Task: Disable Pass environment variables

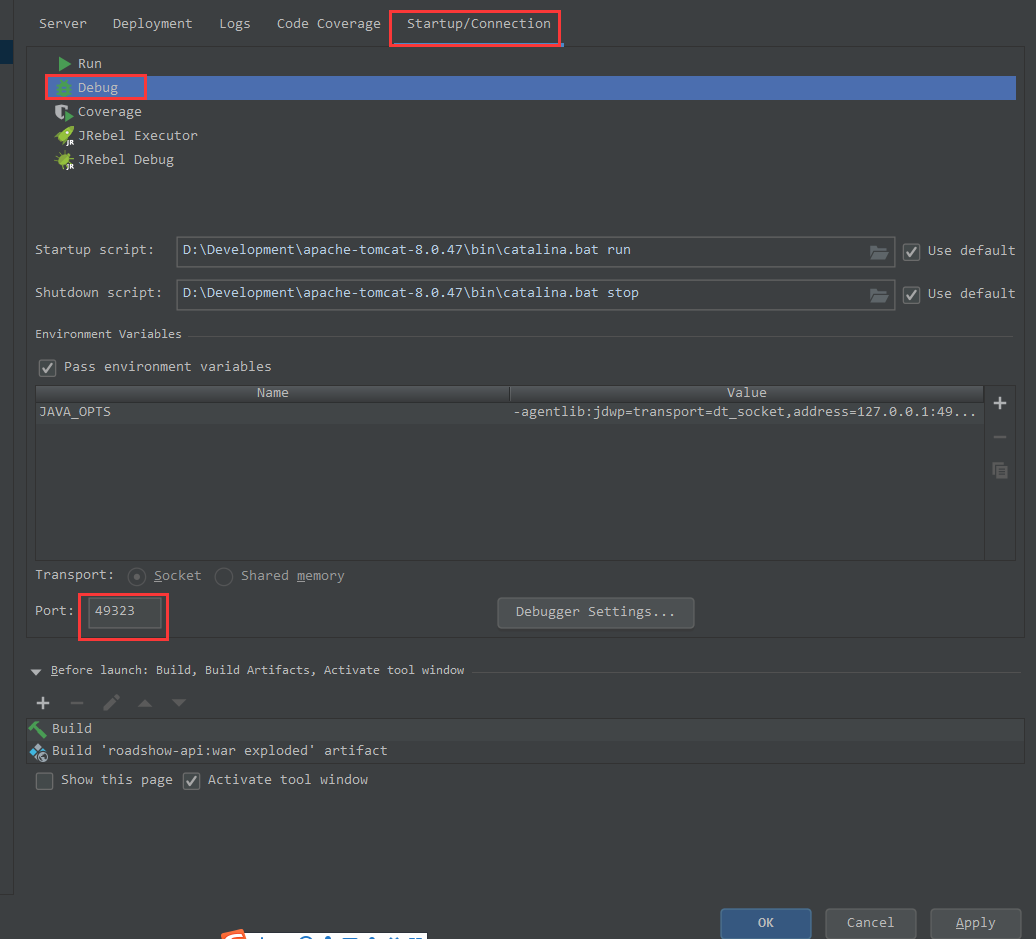Action: [x=47, y=367]
